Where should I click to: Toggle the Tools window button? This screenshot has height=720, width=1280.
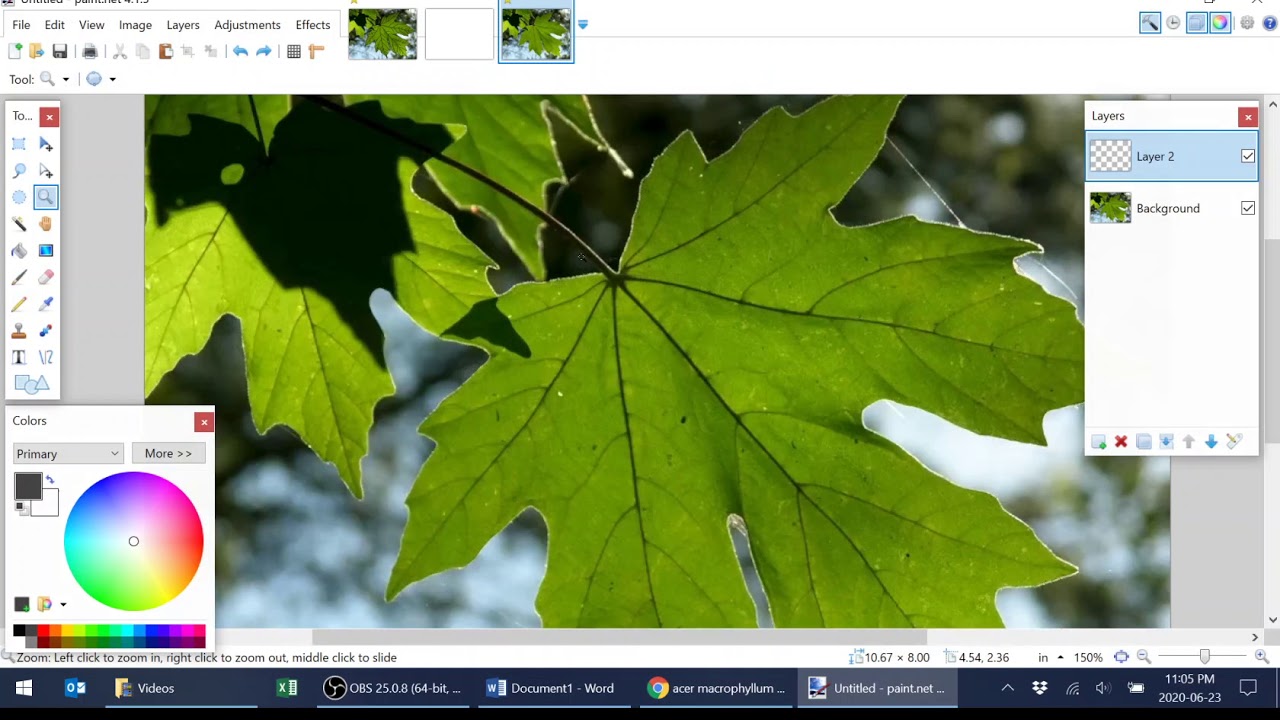pos(1150,23)
